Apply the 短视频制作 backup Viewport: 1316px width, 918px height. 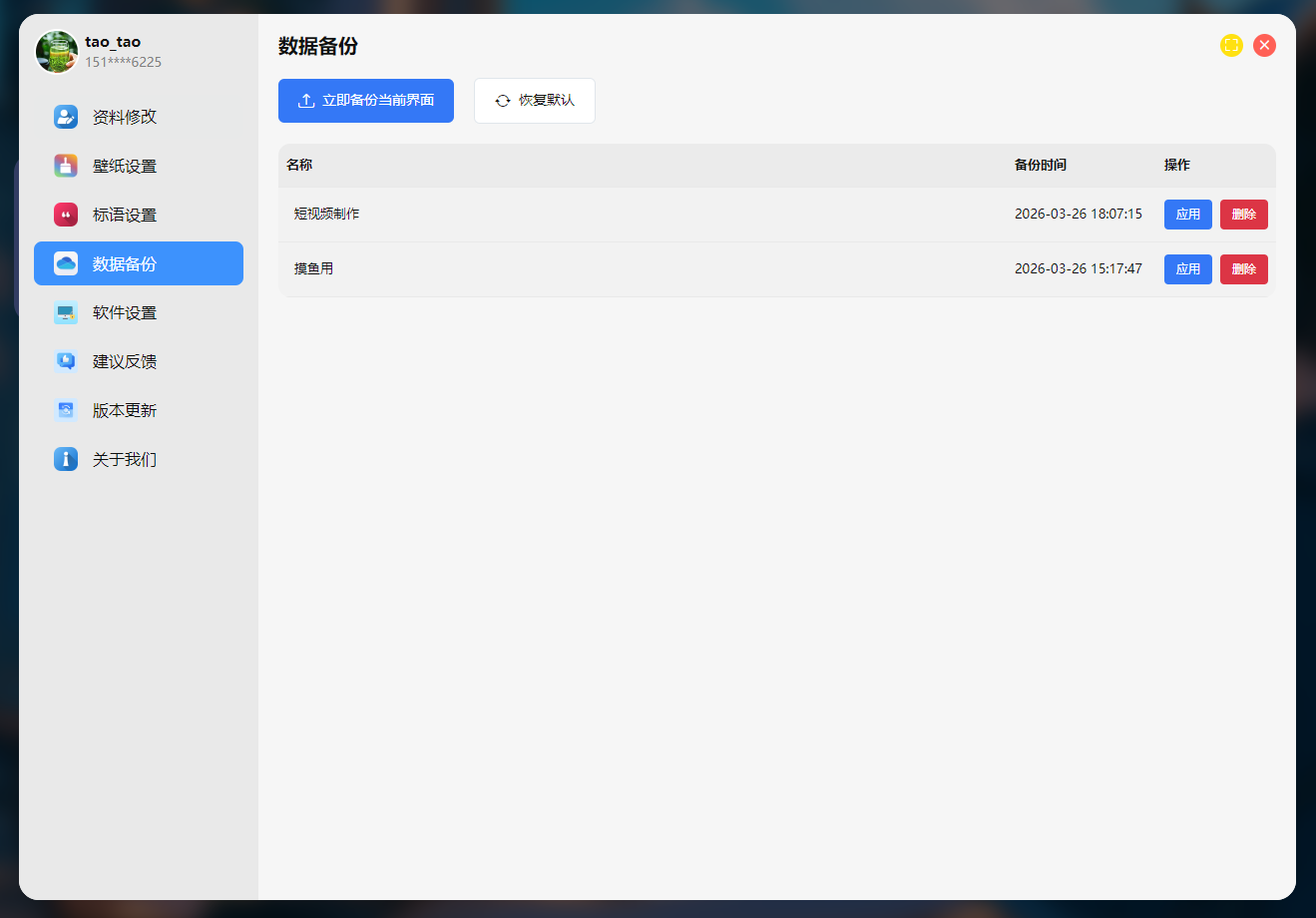pyautogui.click(x=1187, y=215)
